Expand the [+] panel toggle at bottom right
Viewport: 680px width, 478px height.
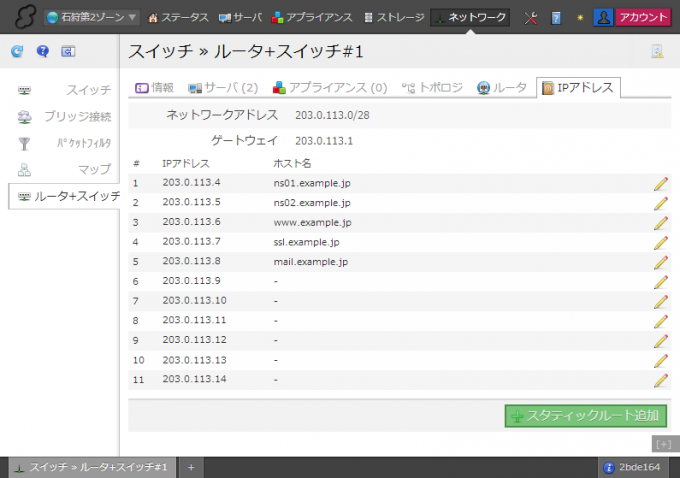pyautogui.click(x=662, y=442)
